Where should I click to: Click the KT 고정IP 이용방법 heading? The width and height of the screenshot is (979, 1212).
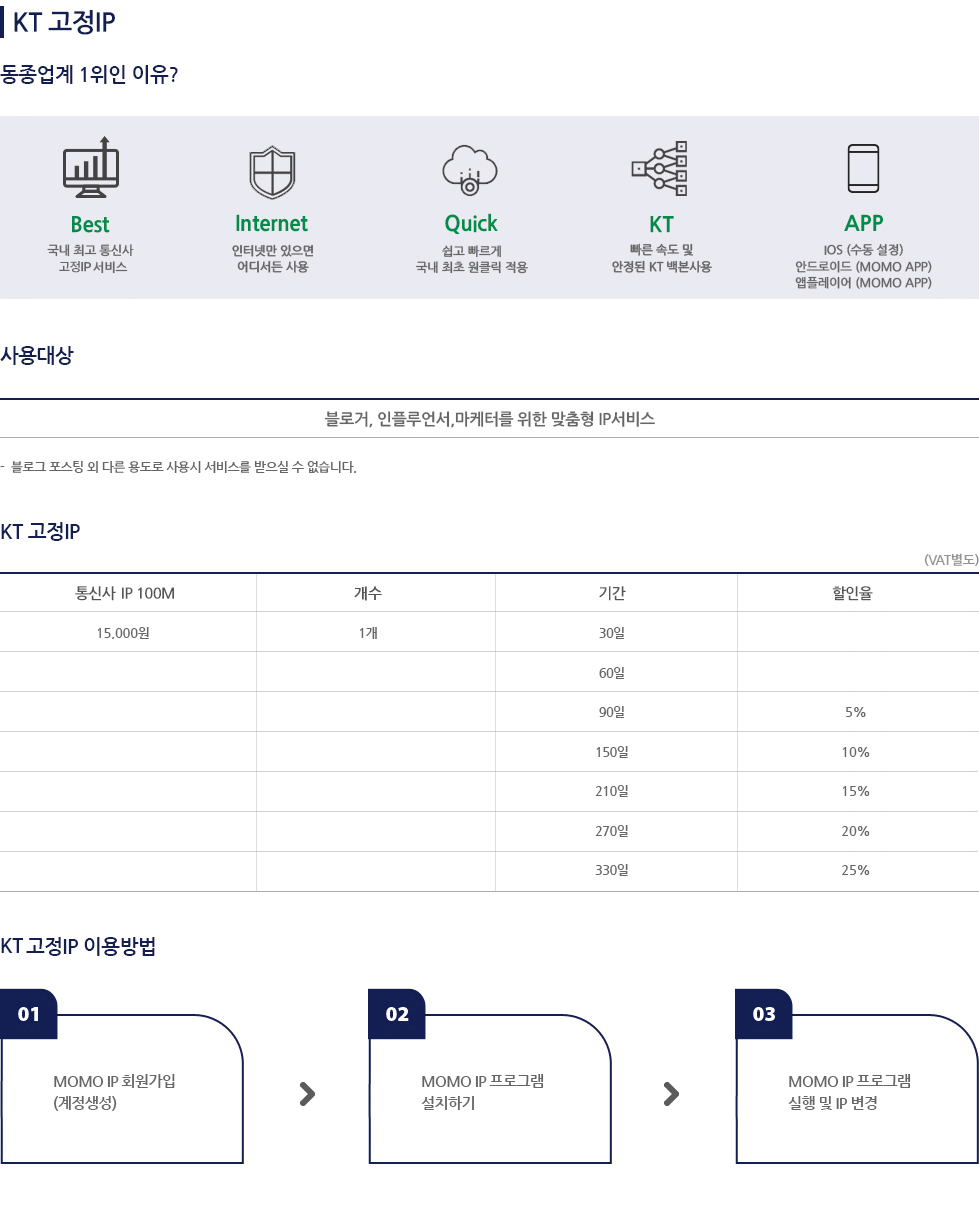(78, 946)
